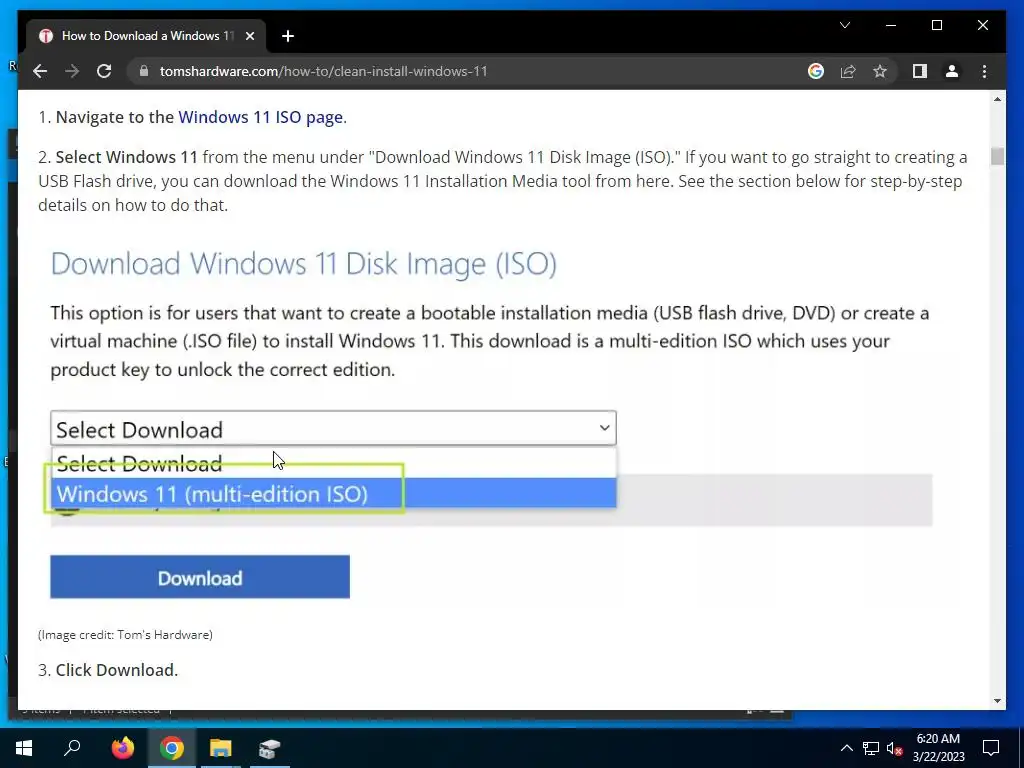Open the Windows 11 ISO page link
Image resolution: width=1024 pixels, height=768 pixels.
(x=261, y=117)
